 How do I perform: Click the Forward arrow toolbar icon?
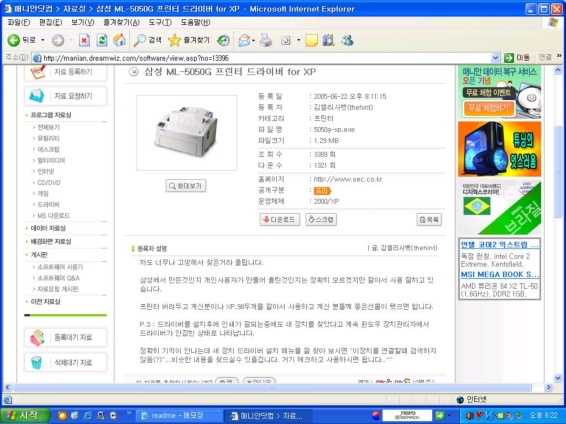[58, 40]
